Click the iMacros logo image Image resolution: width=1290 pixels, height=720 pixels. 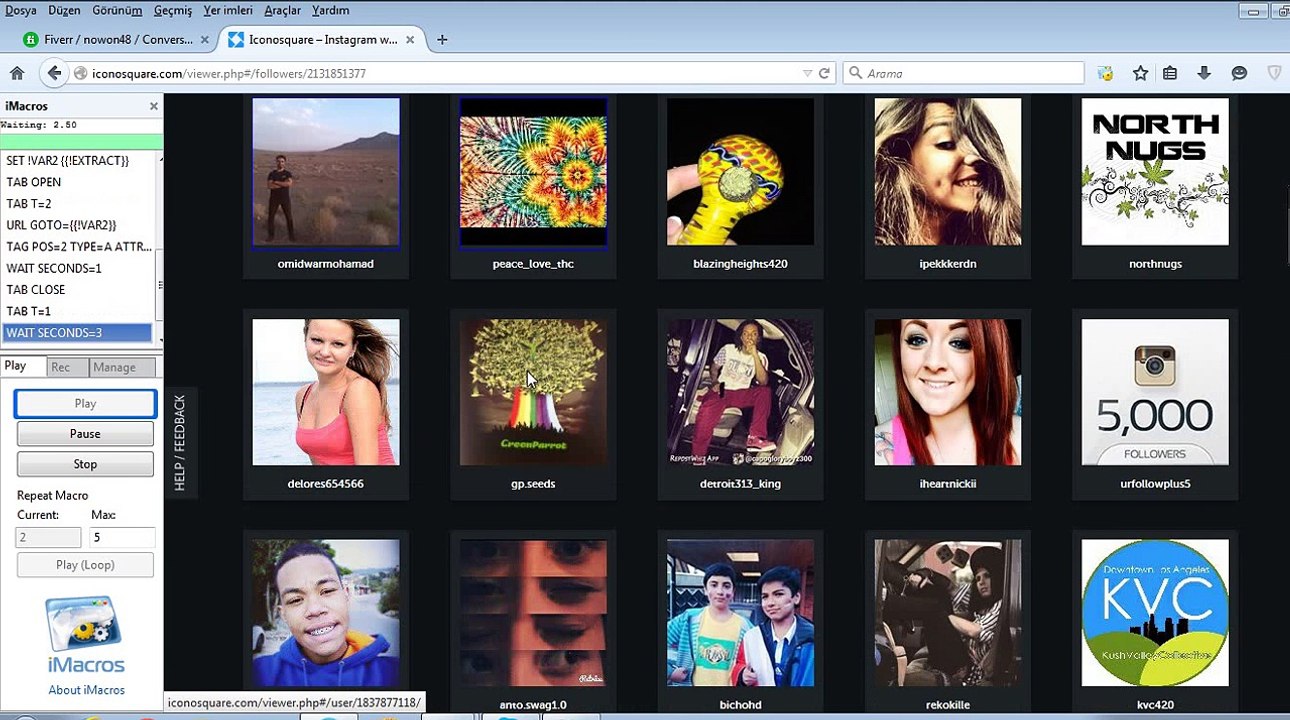85,635
